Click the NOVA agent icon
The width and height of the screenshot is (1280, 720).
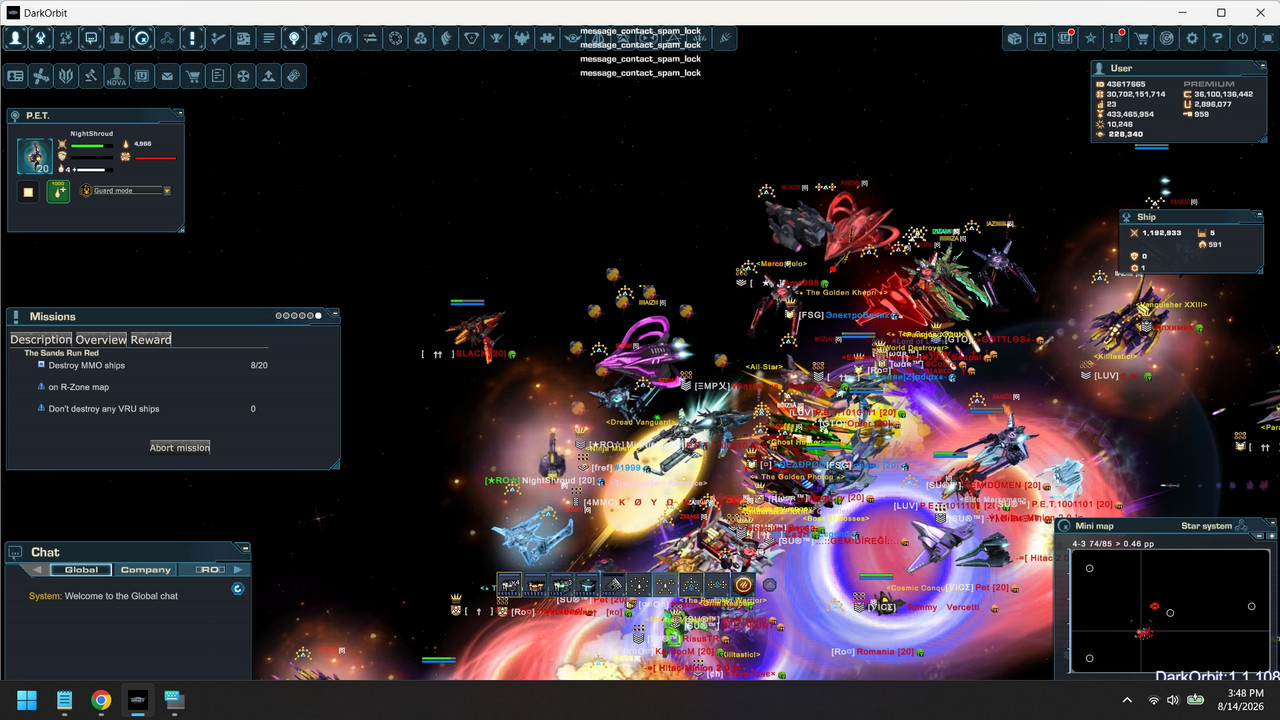[x=117, y=76]
